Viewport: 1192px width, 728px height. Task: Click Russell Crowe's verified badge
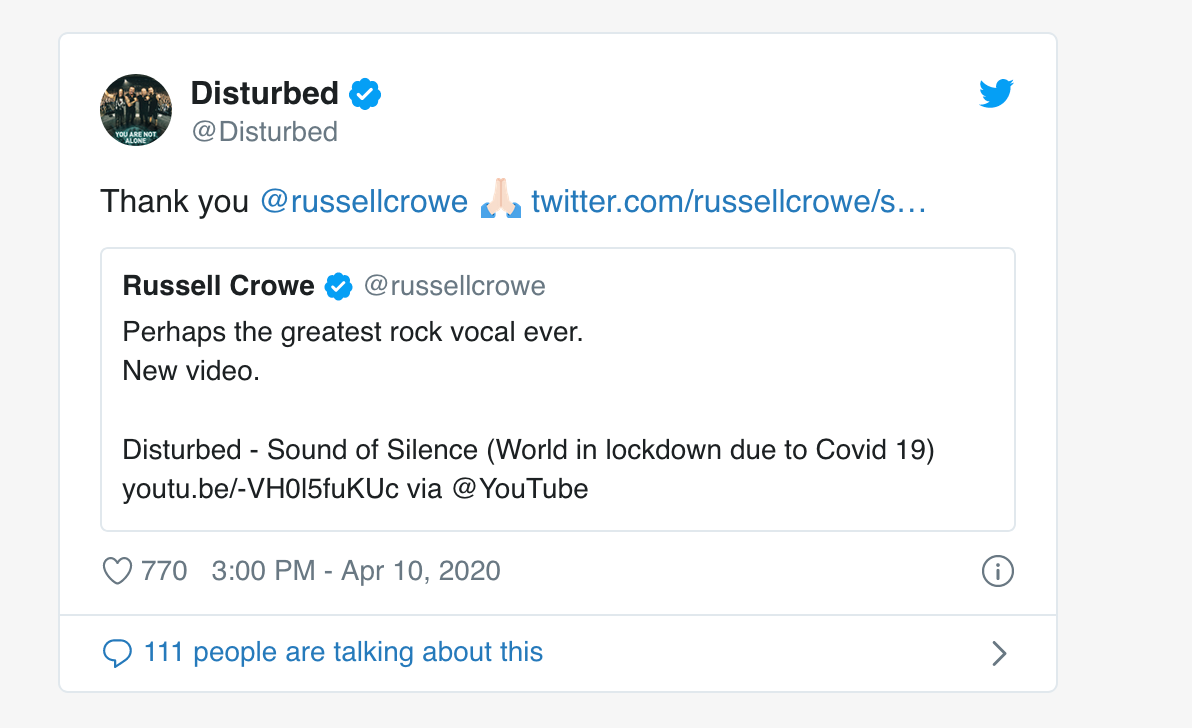(338, 286)
